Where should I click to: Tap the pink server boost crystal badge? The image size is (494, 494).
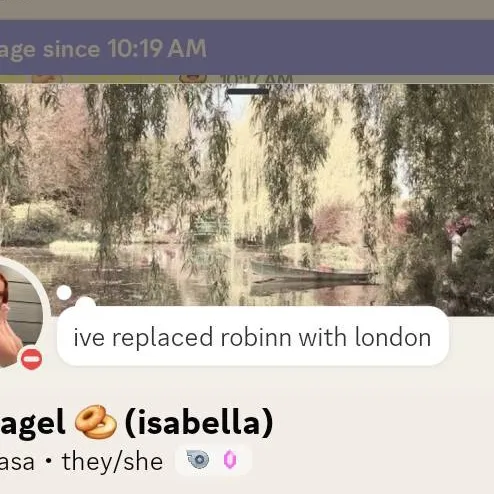230,459
